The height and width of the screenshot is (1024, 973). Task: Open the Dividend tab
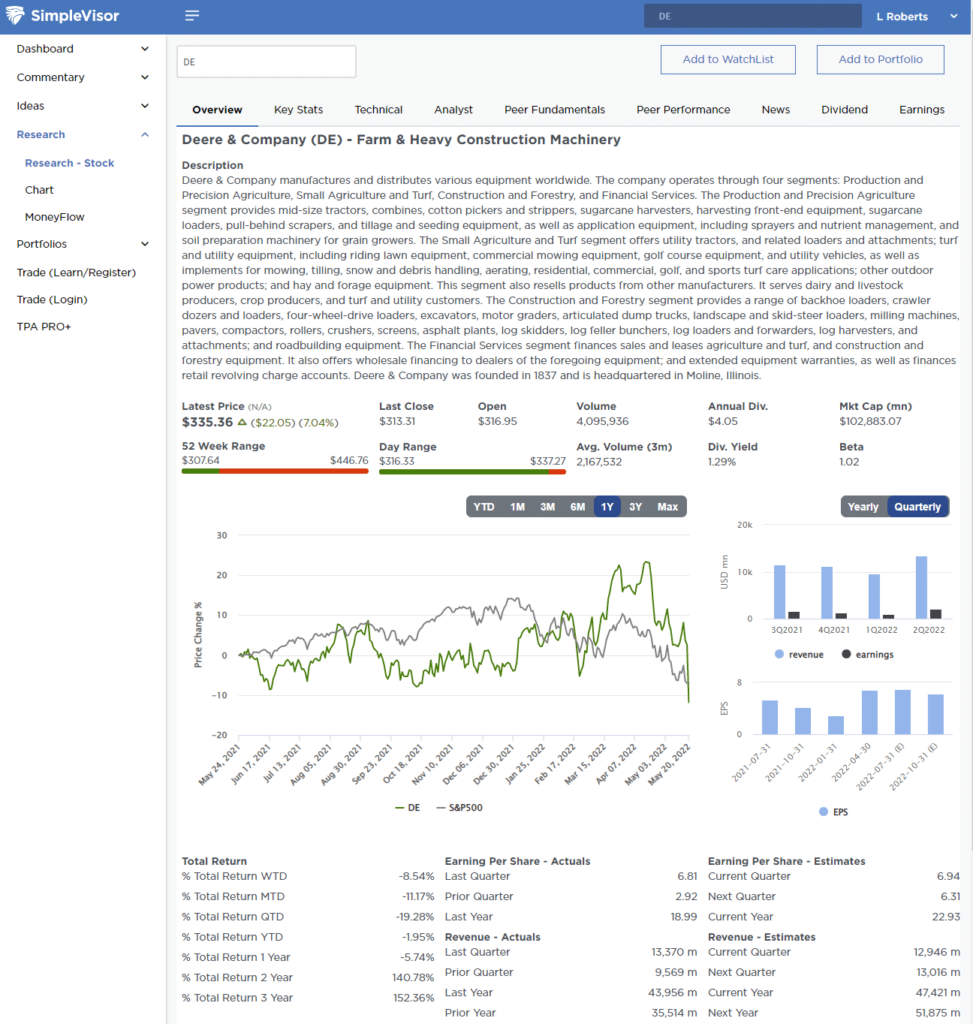click(x=844, y=110)
